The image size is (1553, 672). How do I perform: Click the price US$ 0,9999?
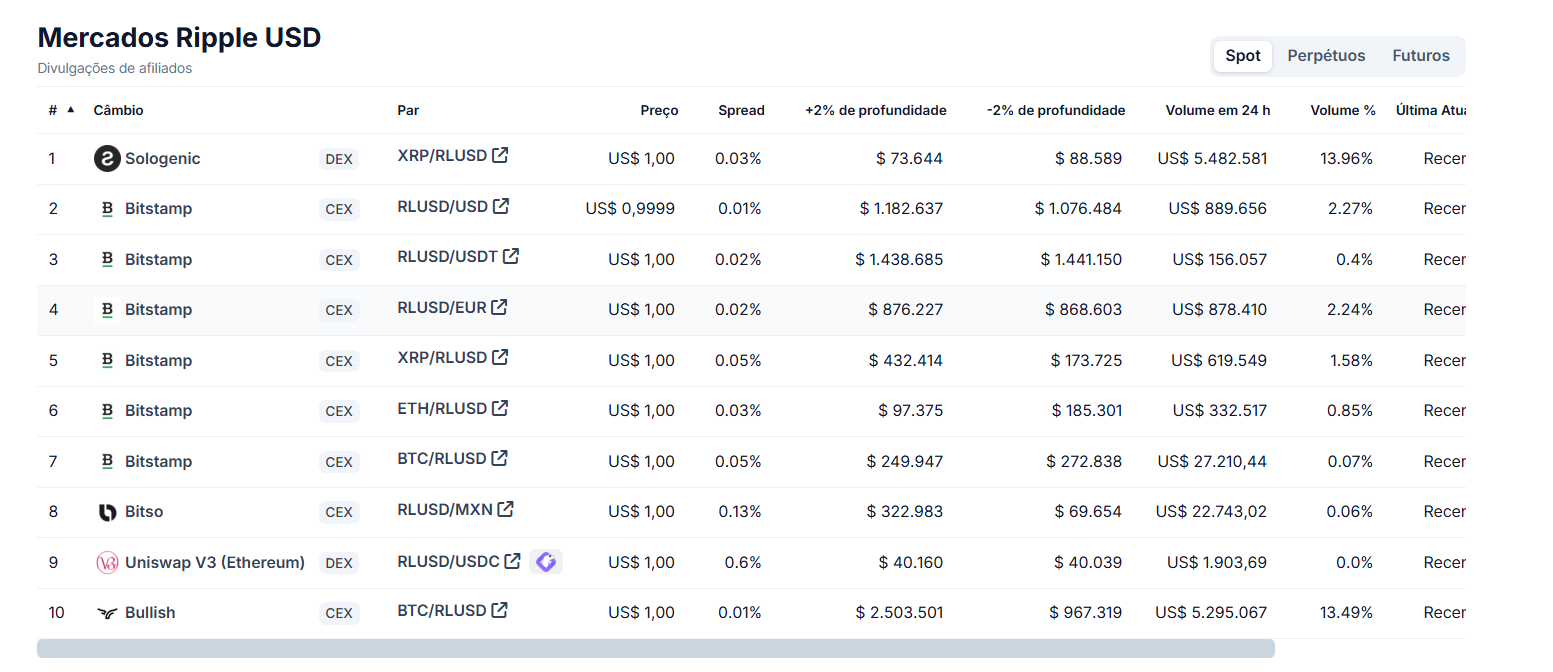[x=630, y=209]
